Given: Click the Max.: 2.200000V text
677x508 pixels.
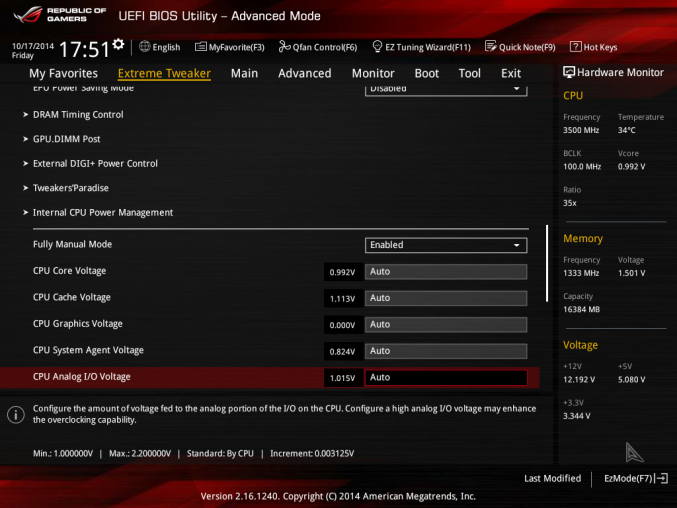Looking at the screenshot, I should (140, 453).
